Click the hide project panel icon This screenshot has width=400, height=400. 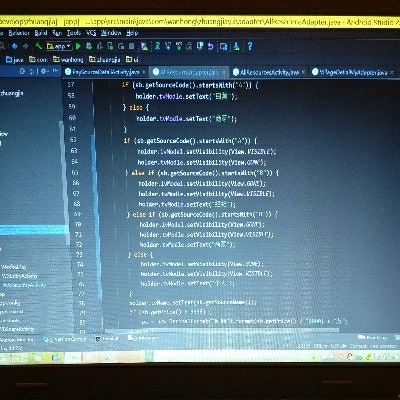click(x=55, y=71)
